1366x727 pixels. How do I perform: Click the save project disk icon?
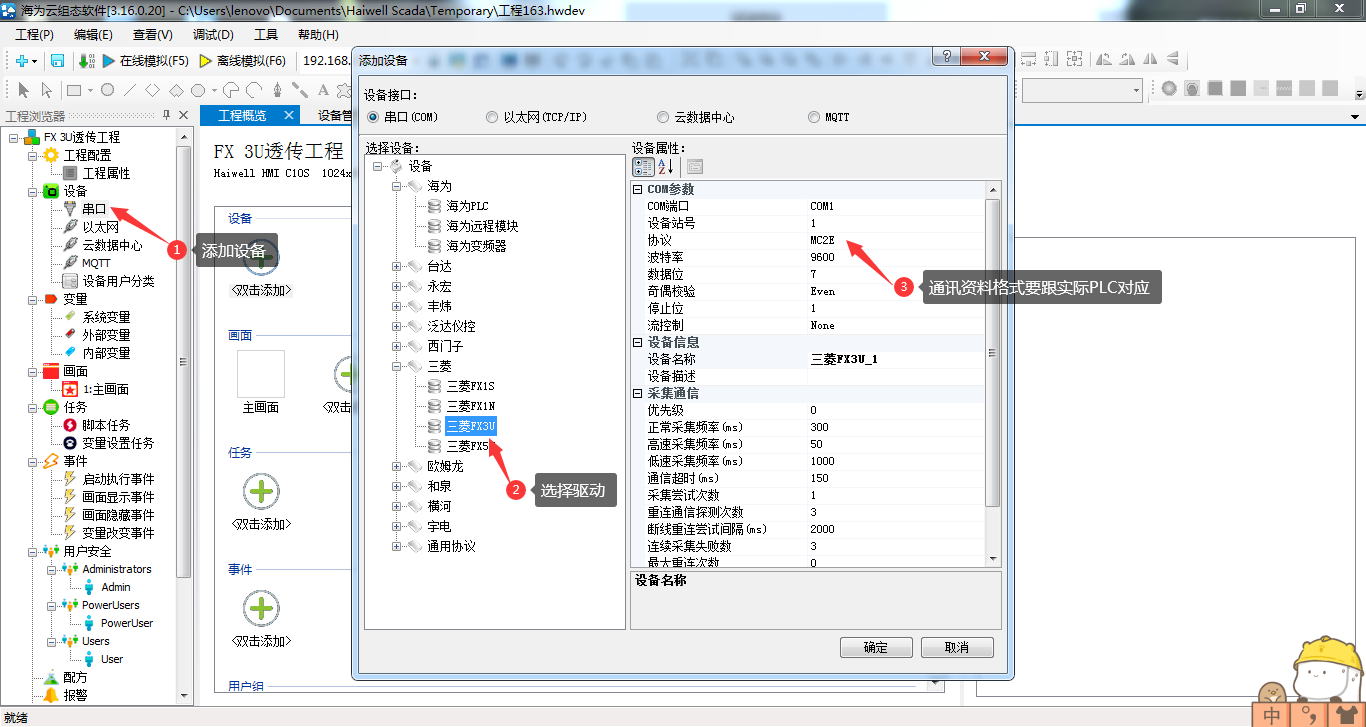tap(58, 60)
